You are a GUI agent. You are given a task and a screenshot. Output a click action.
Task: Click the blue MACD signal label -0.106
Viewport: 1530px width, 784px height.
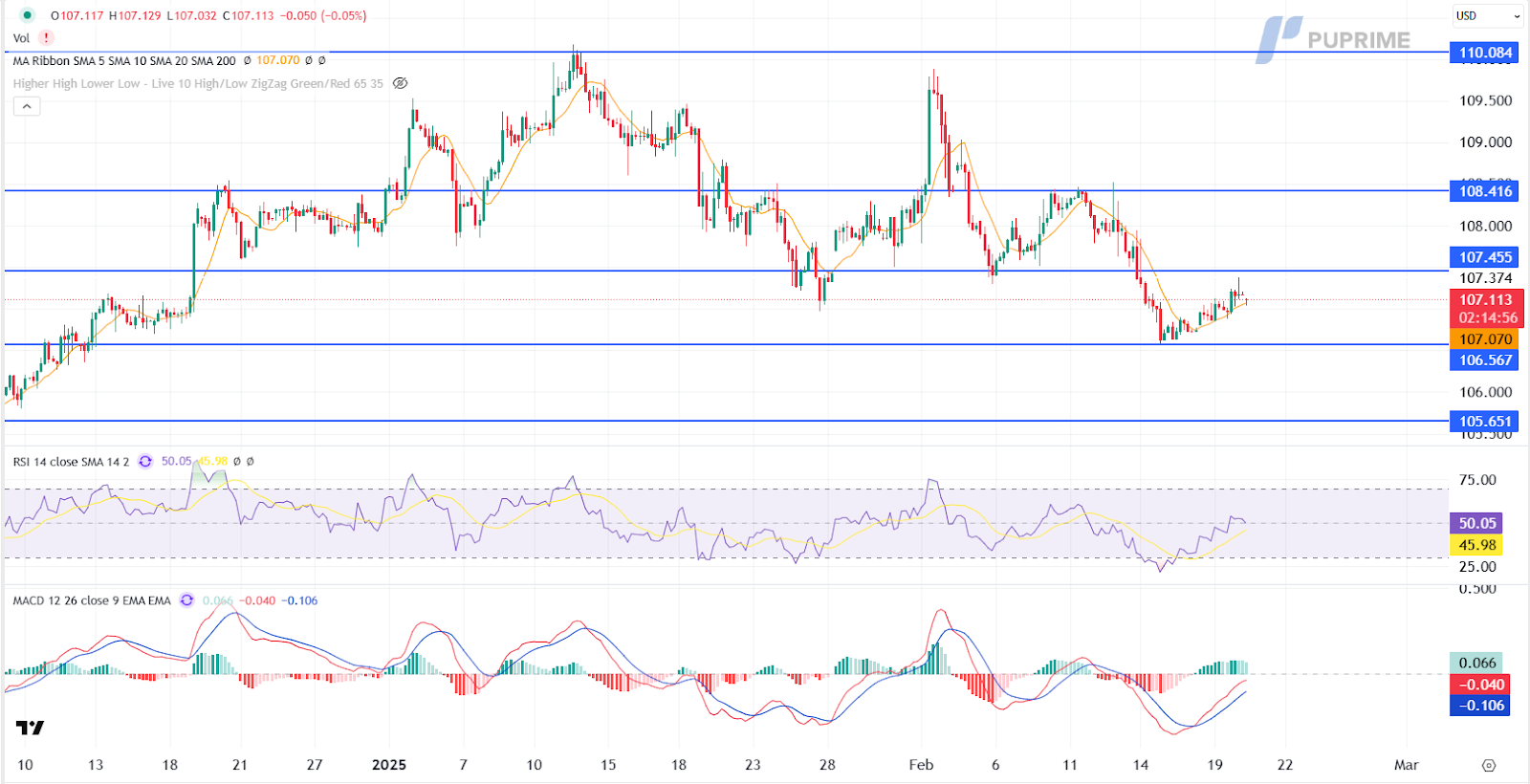pyautogui.click(x=1481, y=706)
